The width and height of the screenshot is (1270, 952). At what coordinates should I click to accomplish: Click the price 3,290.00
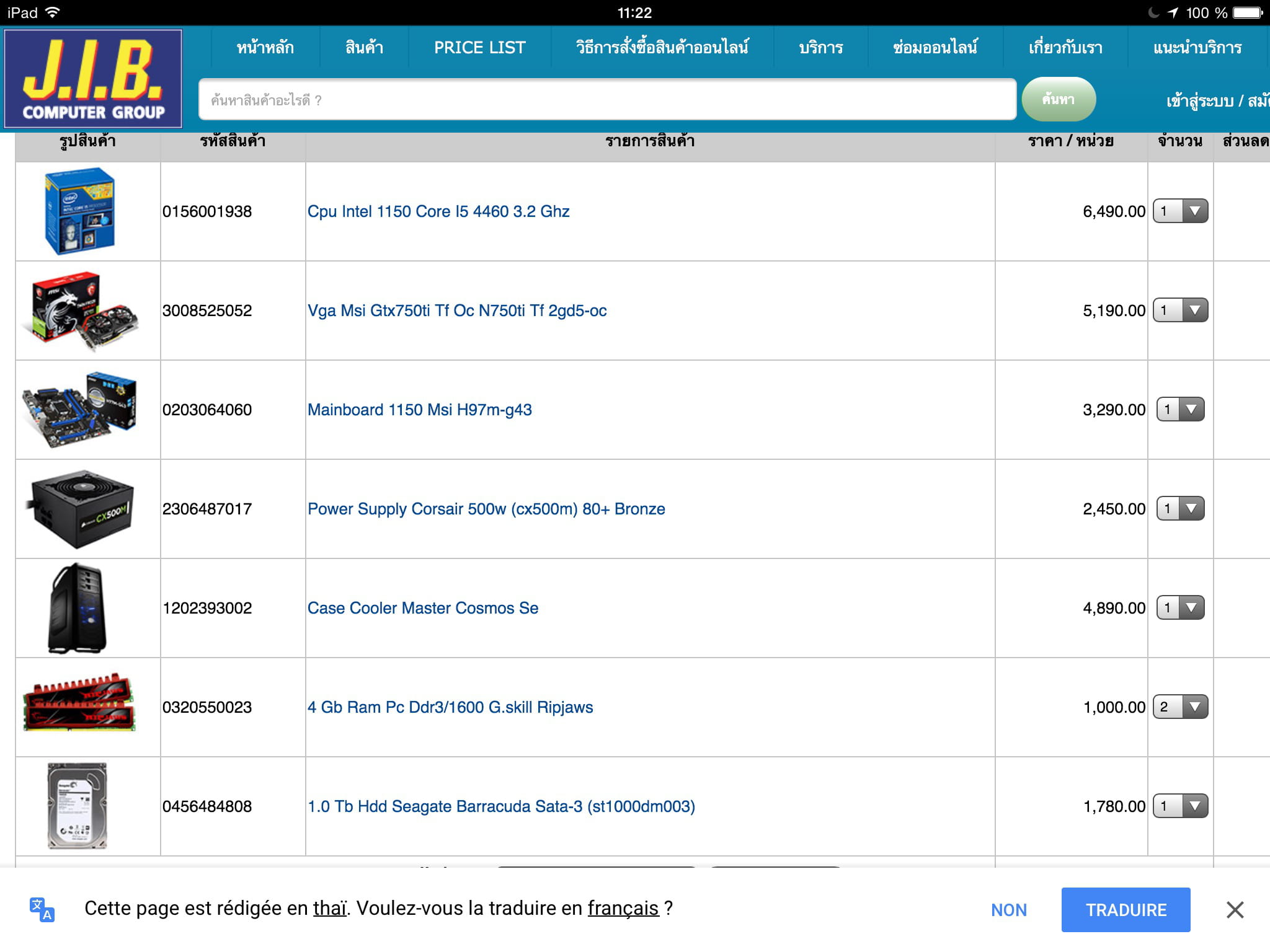pos(1114,410)
